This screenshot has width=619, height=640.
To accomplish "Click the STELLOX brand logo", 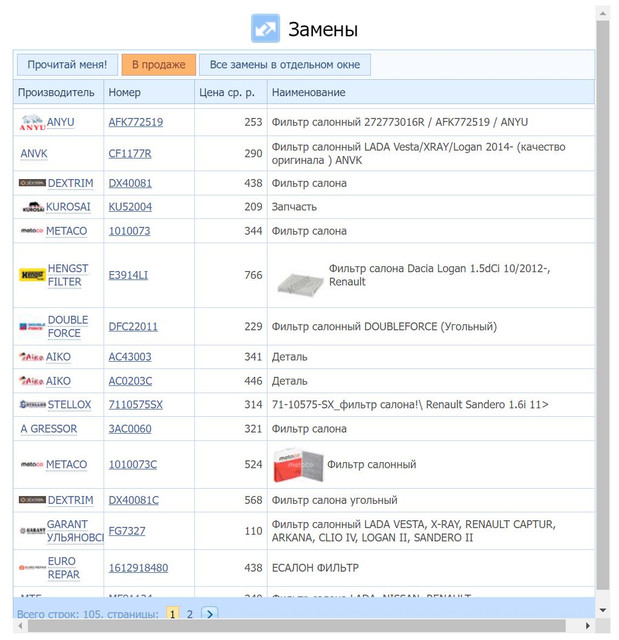I will [33, 404].
